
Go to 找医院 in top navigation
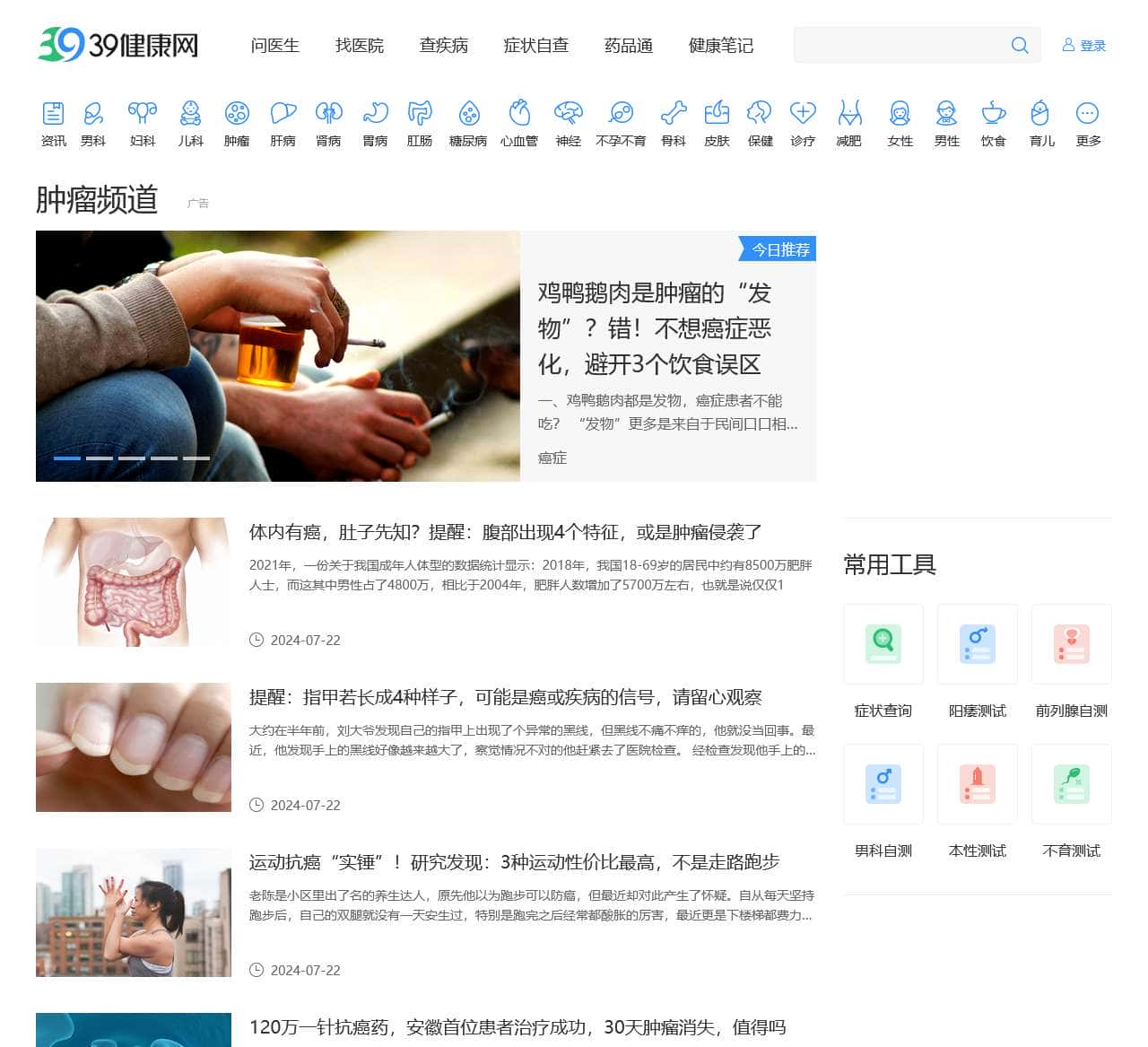click(360, 46)
